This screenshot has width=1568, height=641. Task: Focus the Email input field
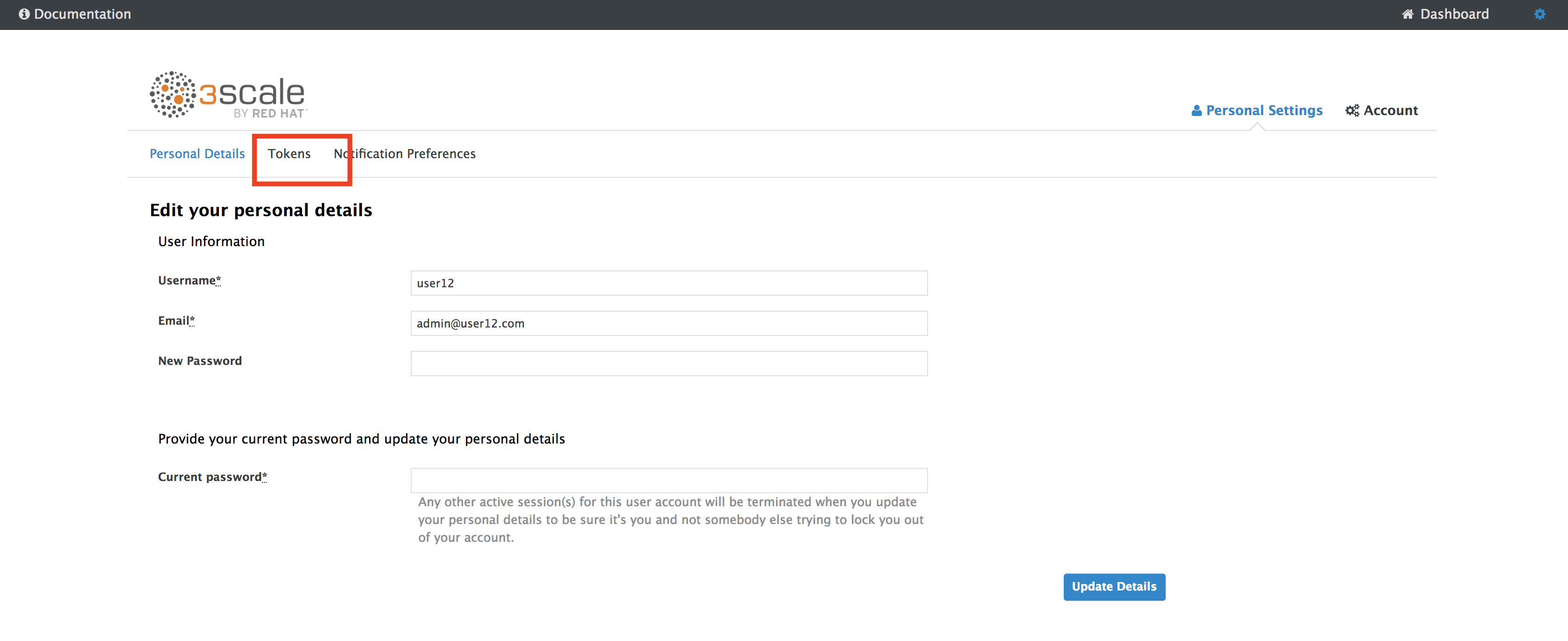(x=669, y=323)
